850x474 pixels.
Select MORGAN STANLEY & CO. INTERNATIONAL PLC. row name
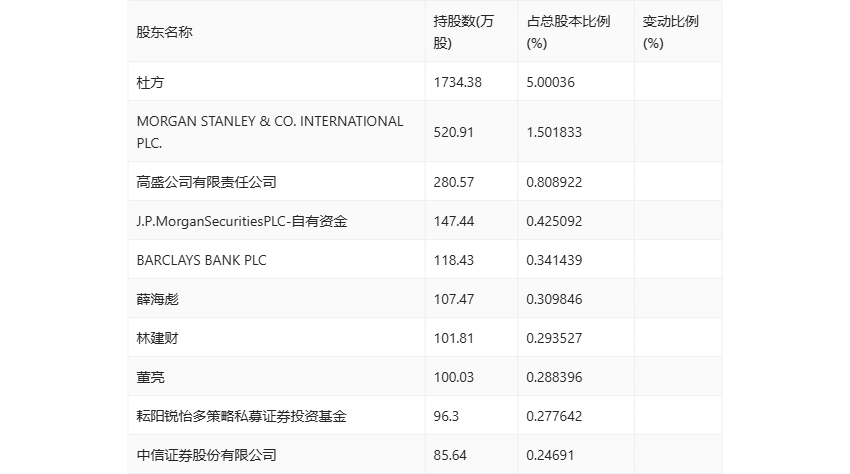point(270,132)
